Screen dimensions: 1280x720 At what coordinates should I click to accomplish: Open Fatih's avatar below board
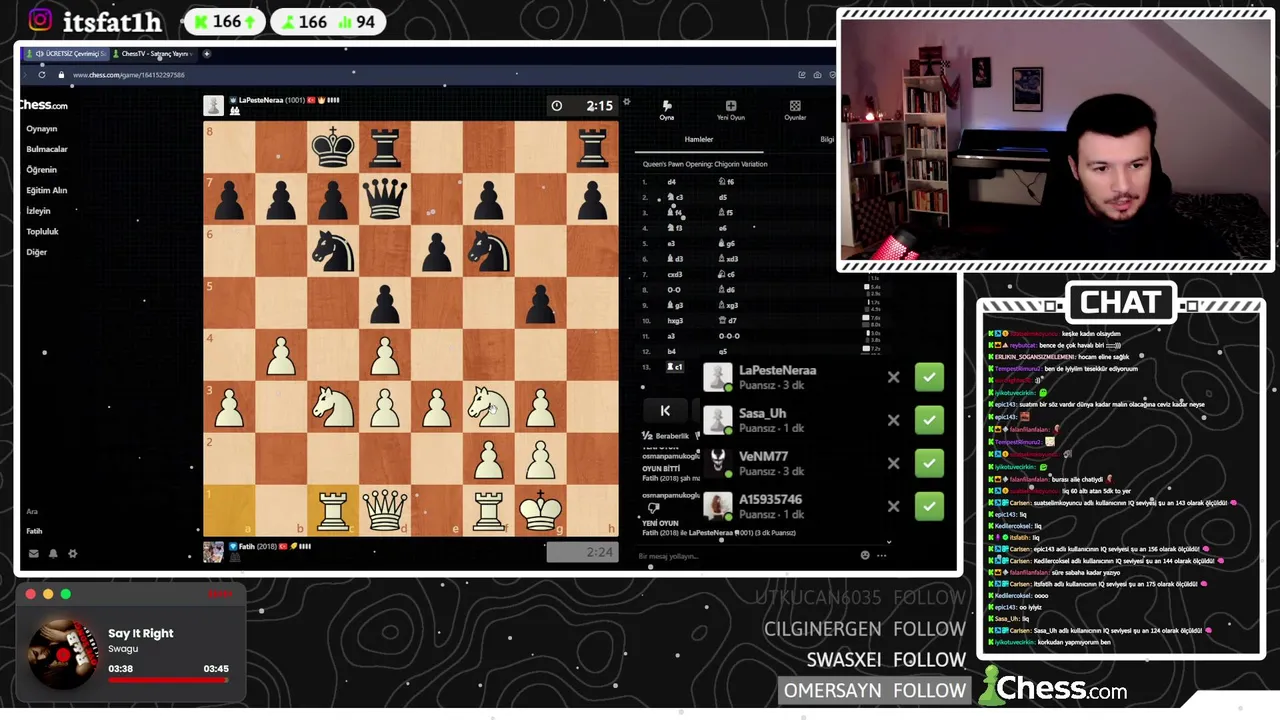213,551
